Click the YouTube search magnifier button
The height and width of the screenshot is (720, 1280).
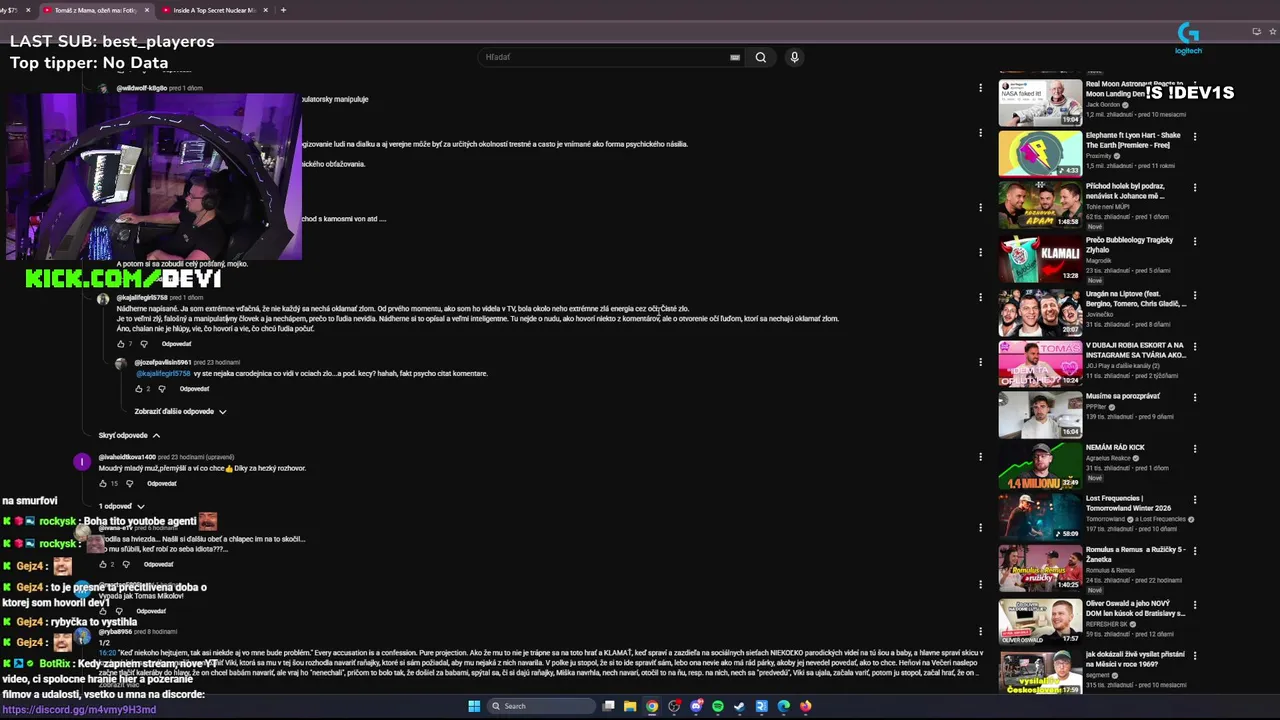(x=760, y=57)
